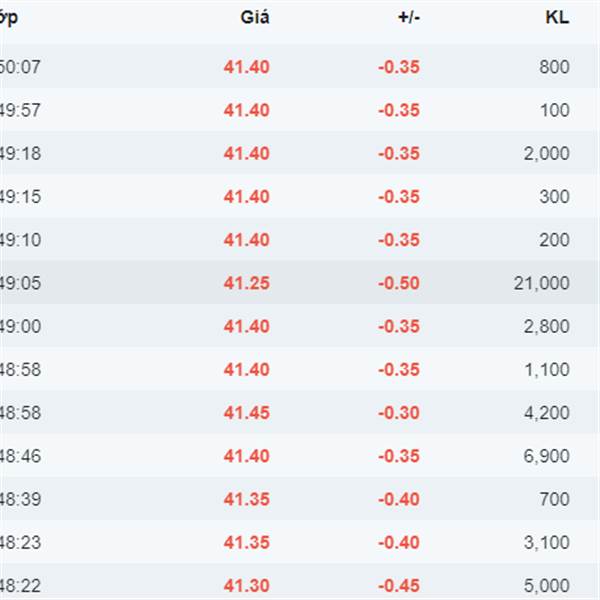600x600 pixels.
Task: Click the Giá column header
Action: tap(254, 18)
